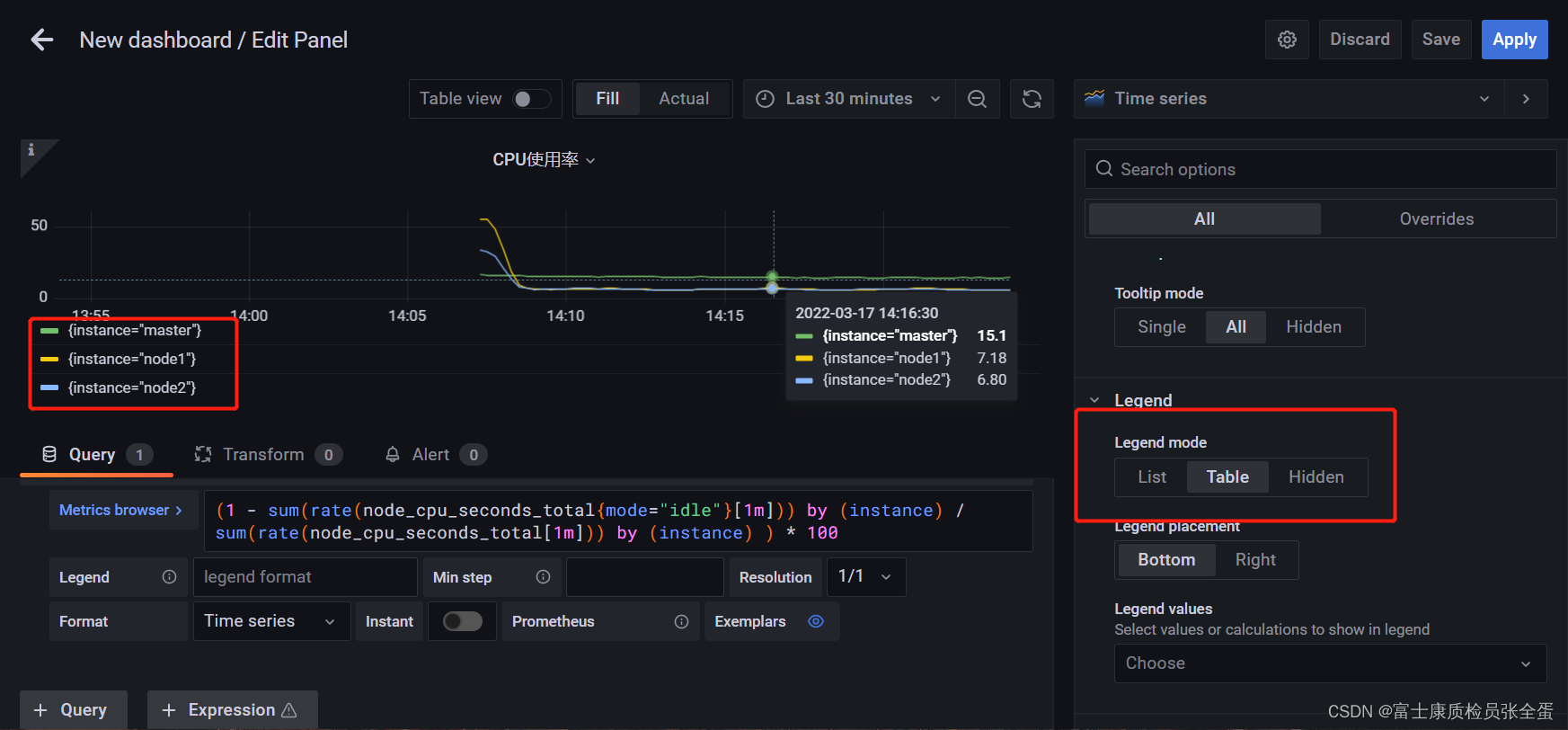Zoom out time range magnifier icon
This screenshot has height=730, width=1568.
(x=977, y=99)
